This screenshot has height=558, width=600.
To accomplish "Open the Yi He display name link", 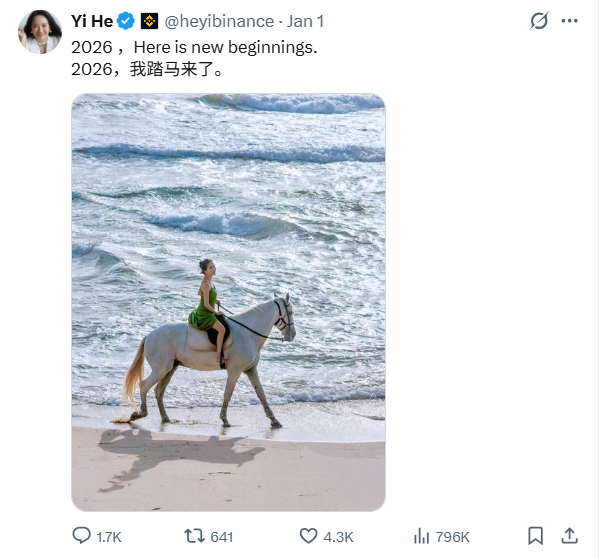I will click(92, 21).
